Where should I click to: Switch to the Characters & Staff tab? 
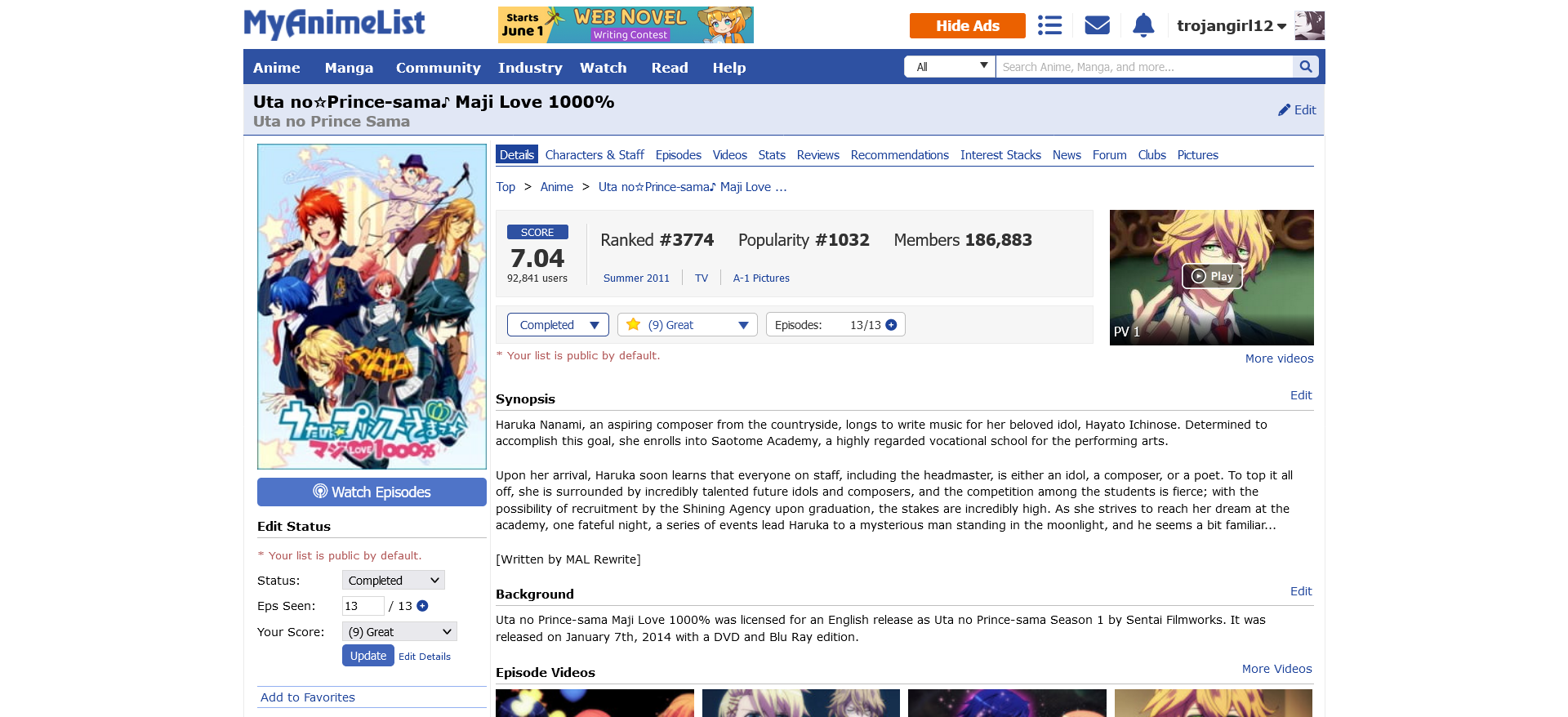(595, 155)
